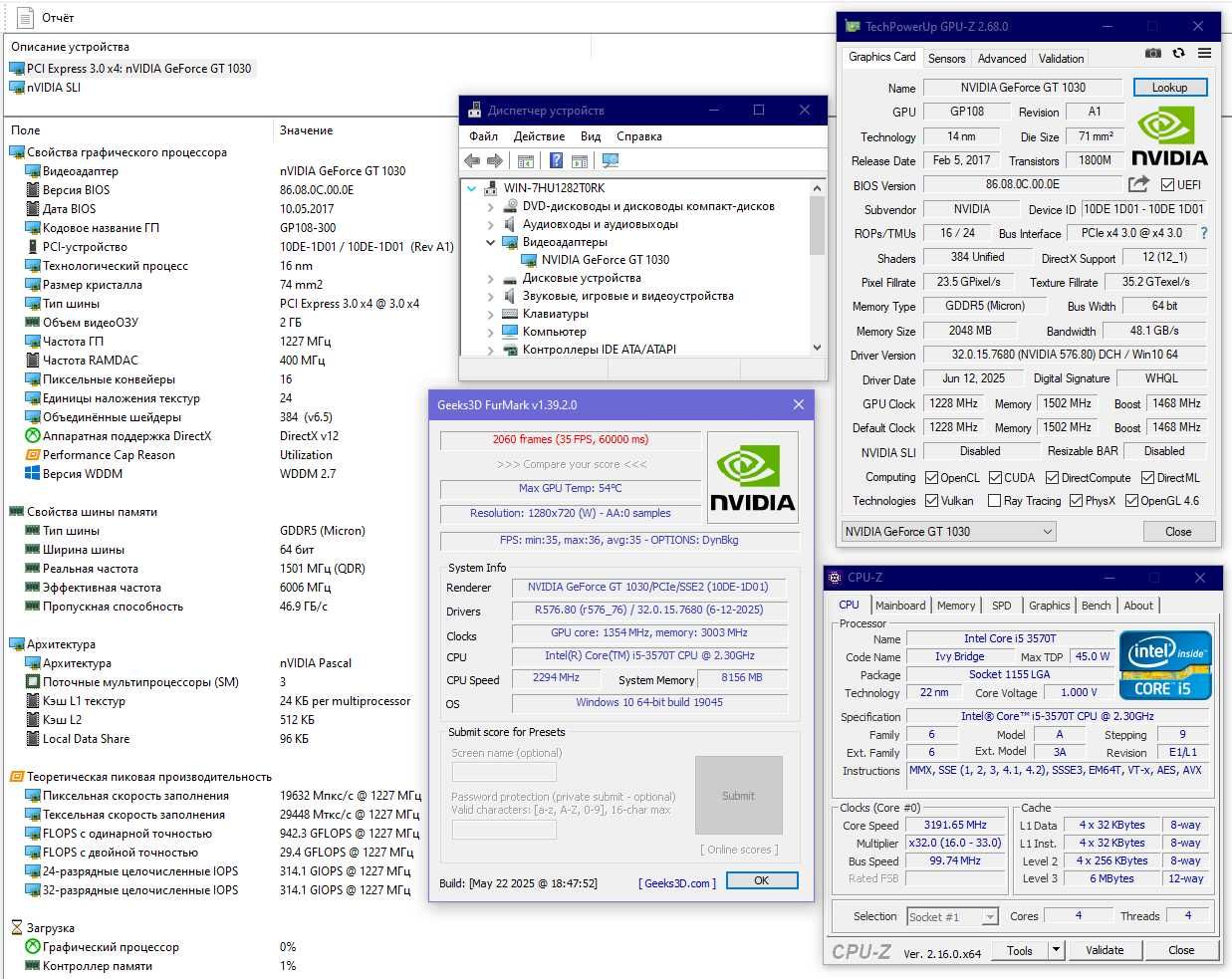Toggle the OpenGL 4.6 checkbox
Viewport: 1232px width, 979px height.
pyautogui.click(x=1131, y=501)
